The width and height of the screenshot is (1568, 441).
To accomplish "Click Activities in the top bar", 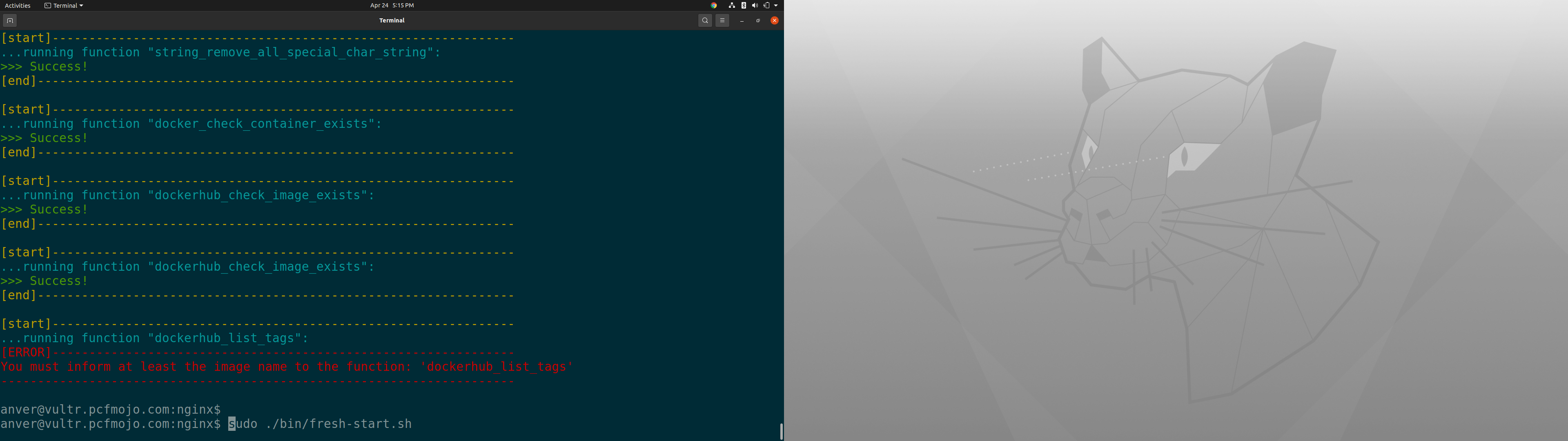I will click(x=18, y=5).
